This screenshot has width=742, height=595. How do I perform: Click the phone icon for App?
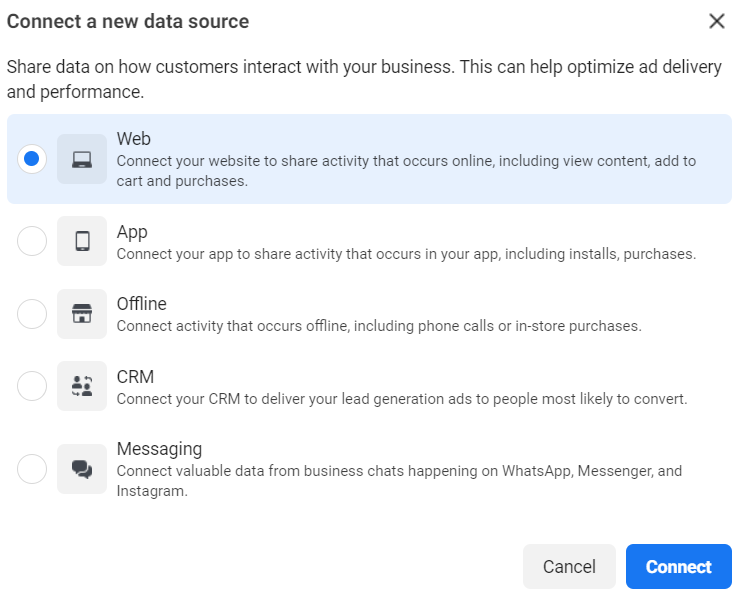pos(82,241)
